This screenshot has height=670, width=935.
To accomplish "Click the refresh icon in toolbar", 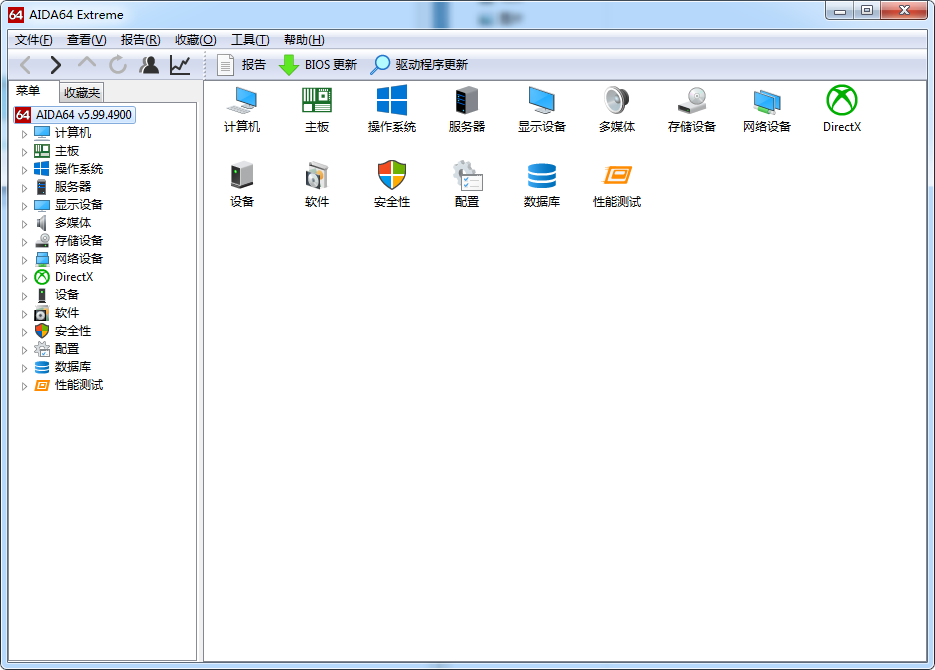I will [x=118, y=65].
